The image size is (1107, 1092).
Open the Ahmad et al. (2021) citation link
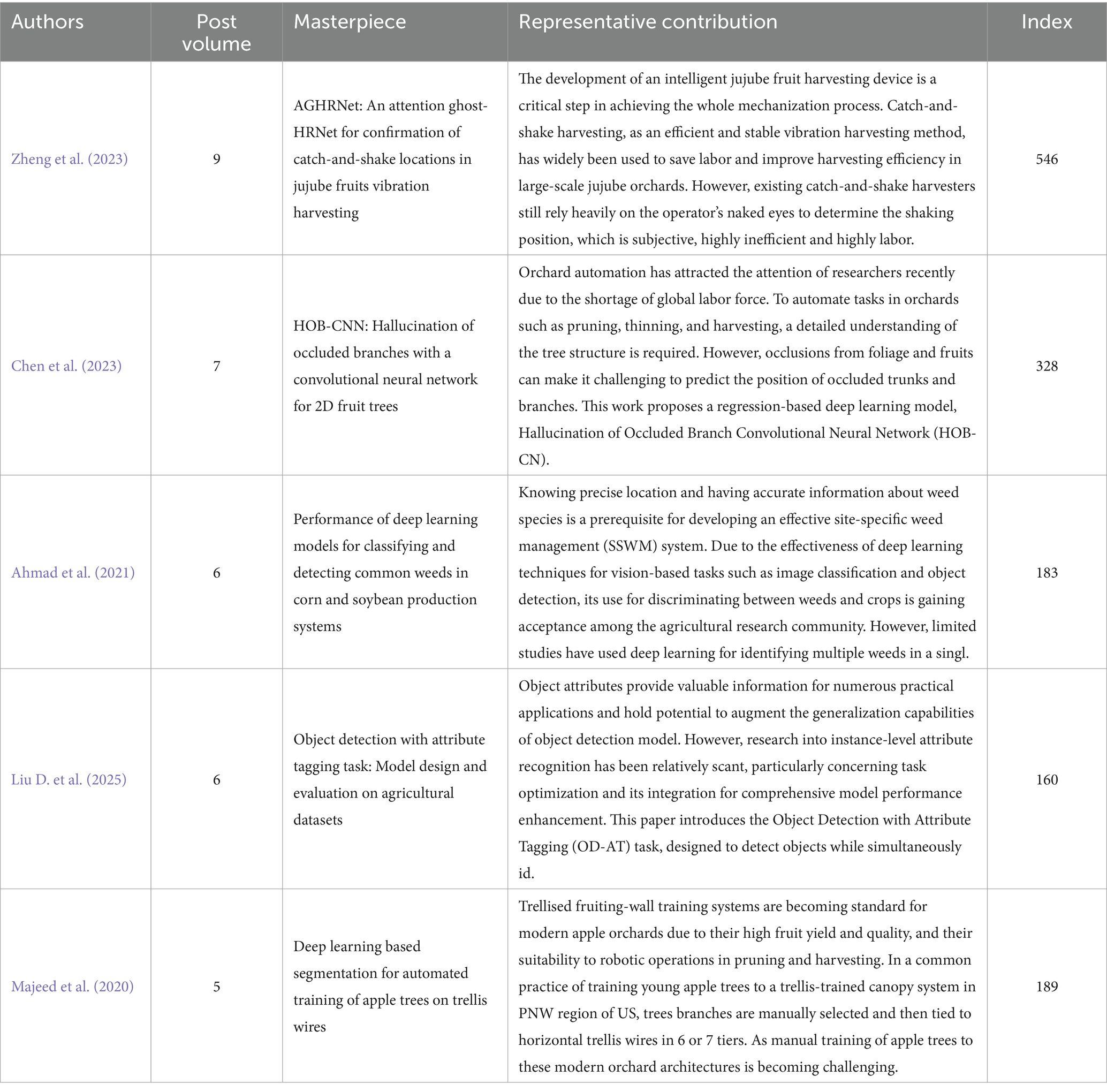point(73,572)
